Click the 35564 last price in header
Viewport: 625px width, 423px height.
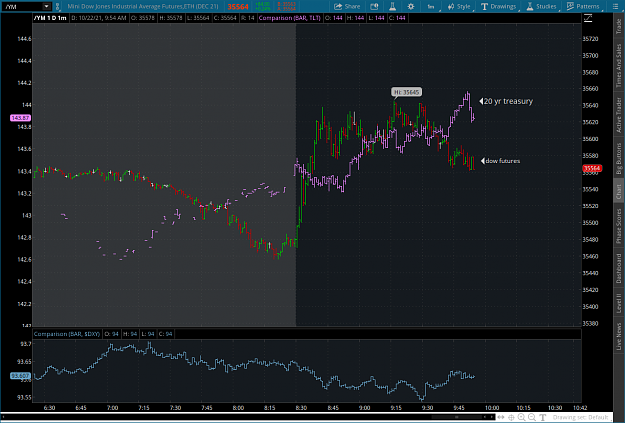pos(238,6)
